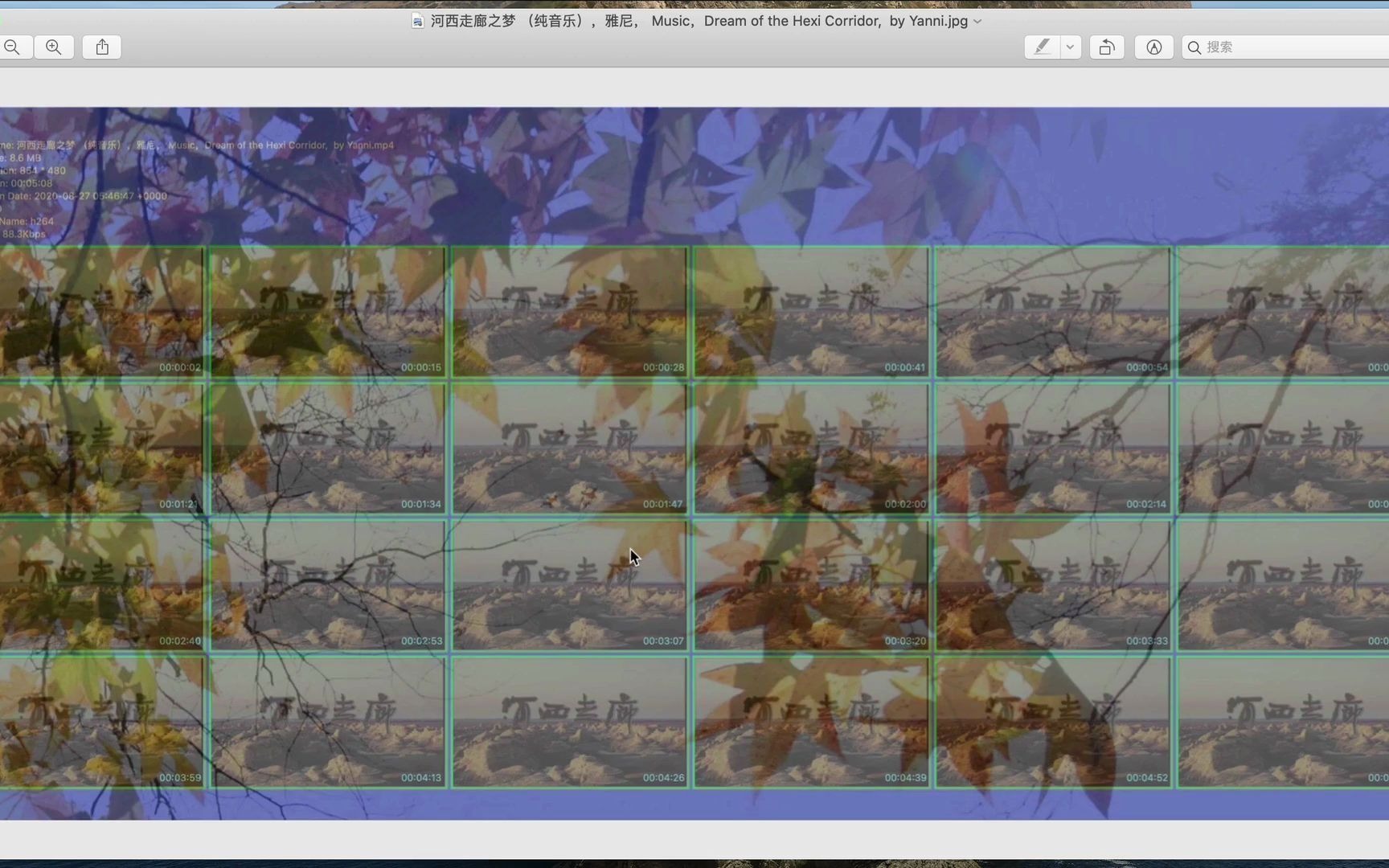Image resolution: width=1389 pixels, height=868 pixels.
Task: Expand the highlight pen options arrow
Action: point(1070,47)
